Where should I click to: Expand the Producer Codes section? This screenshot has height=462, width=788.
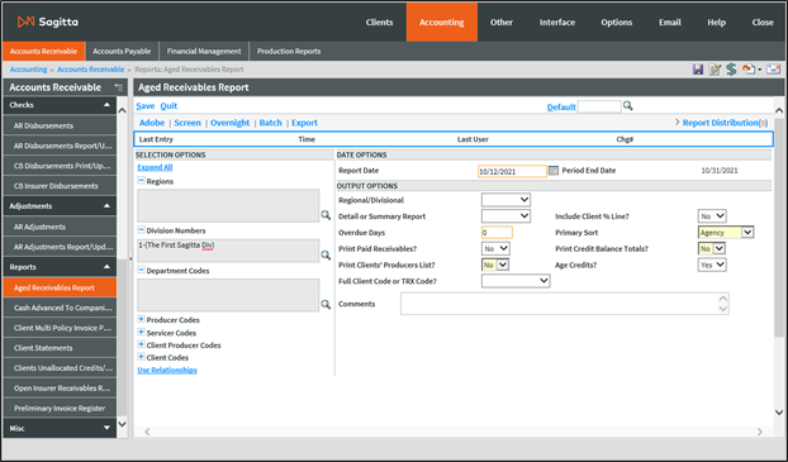(141, 320)
